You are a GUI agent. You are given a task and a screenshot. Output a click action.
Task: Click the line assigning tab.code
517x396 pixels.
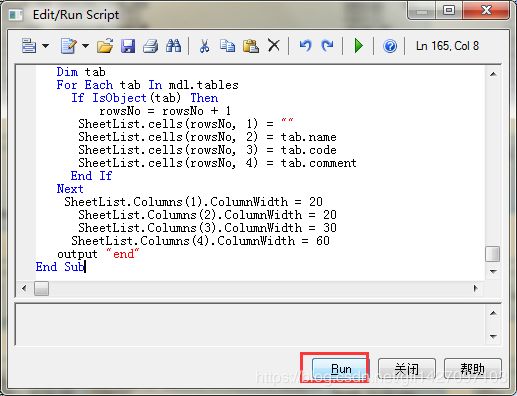tap(207, 150)
